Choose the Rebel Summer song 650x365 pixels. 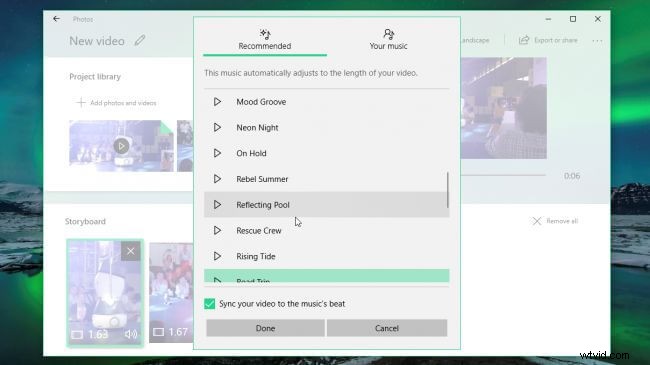pyautogui.click(x=326, y=179)
